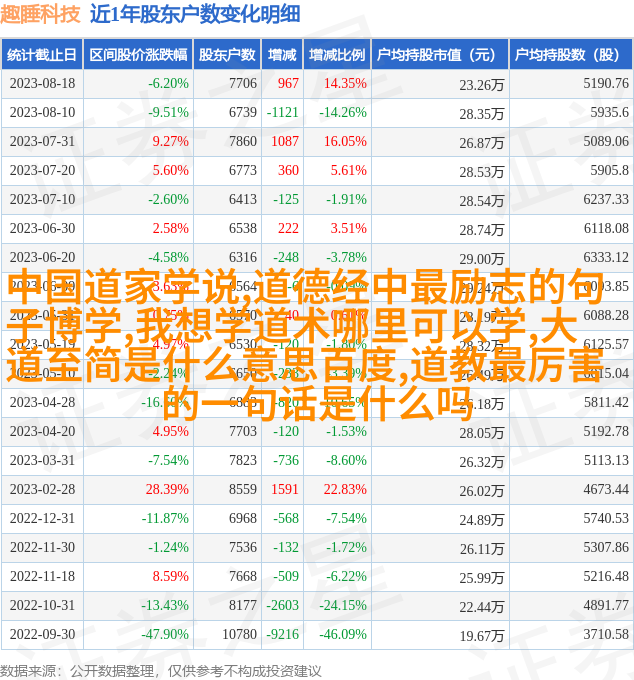Click the 数据来源 footer disclaimer text
The height and width of the screenshot is (680, 634).
pos(160,670)
